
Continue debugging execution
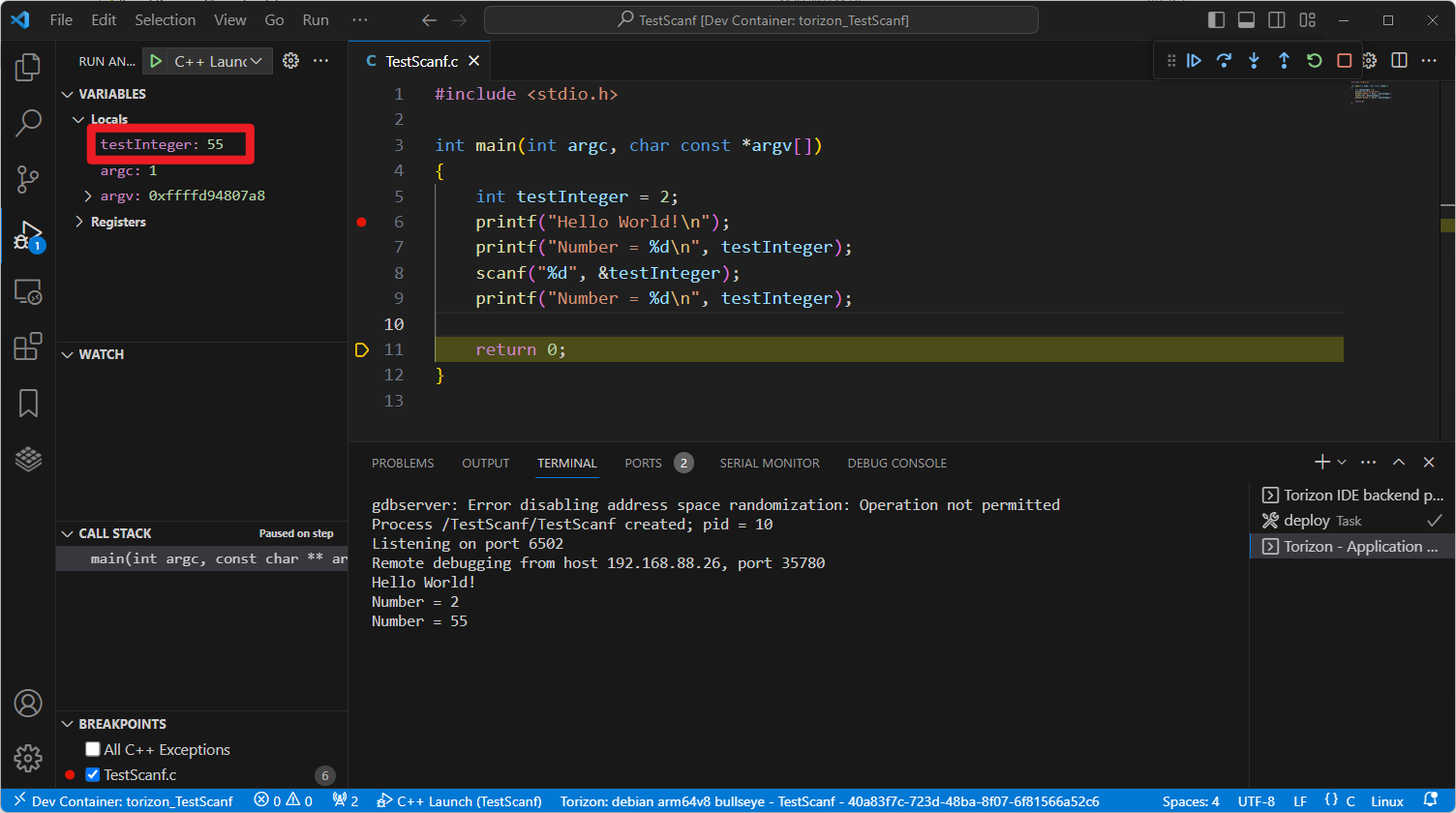(x=1194, y=60)
